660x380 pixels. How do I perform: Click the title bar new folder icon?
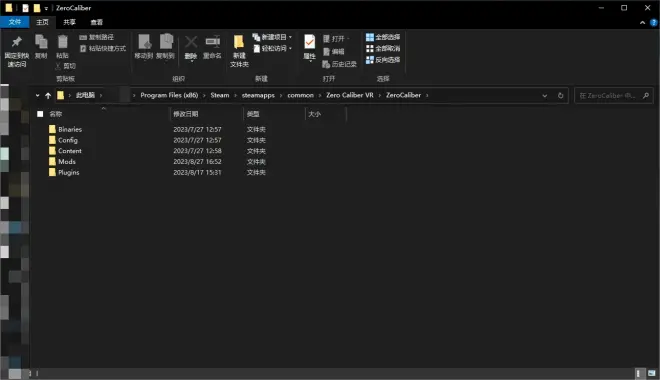[x=37, y=8]
